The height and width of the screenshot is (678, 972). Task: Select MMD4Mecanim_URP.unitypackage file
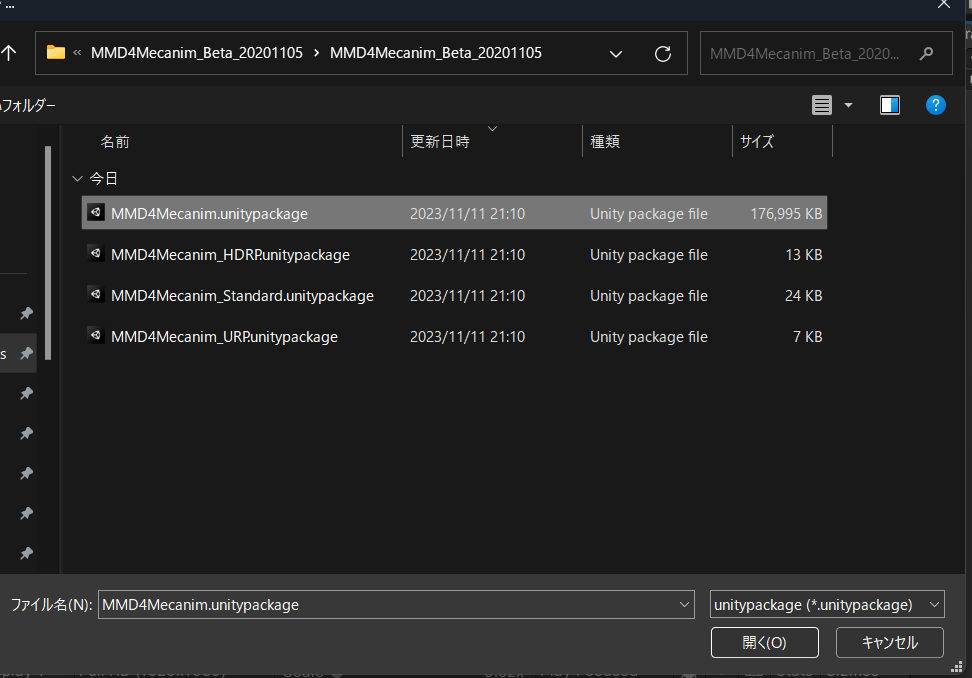click(454, 337)
